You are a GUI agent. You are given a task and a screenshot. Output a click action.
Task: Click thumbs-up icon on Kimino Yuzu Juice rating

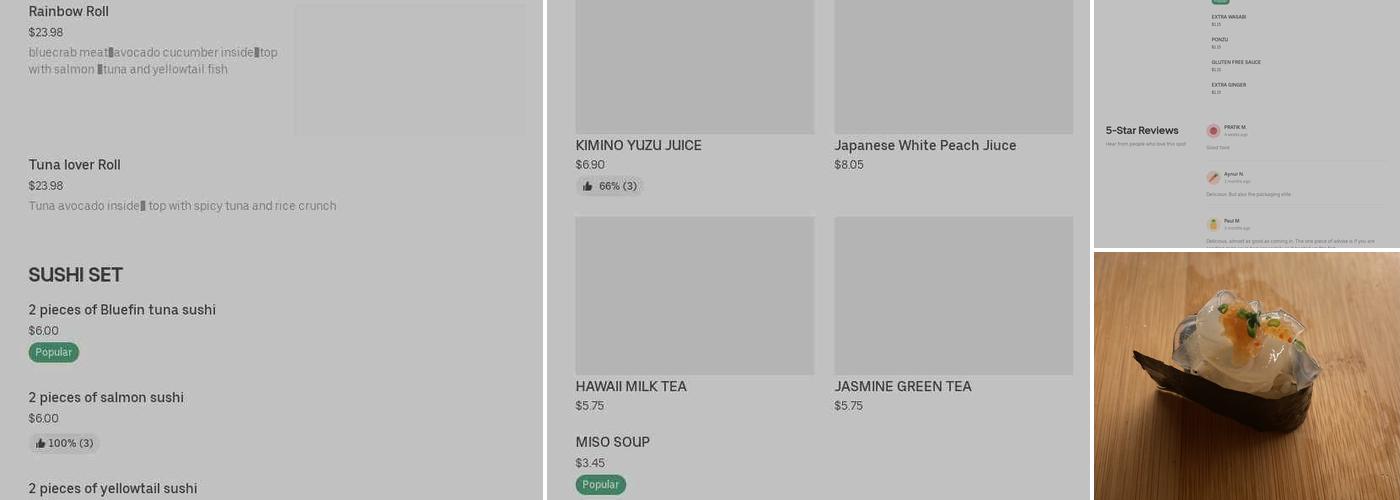[588, 186]
